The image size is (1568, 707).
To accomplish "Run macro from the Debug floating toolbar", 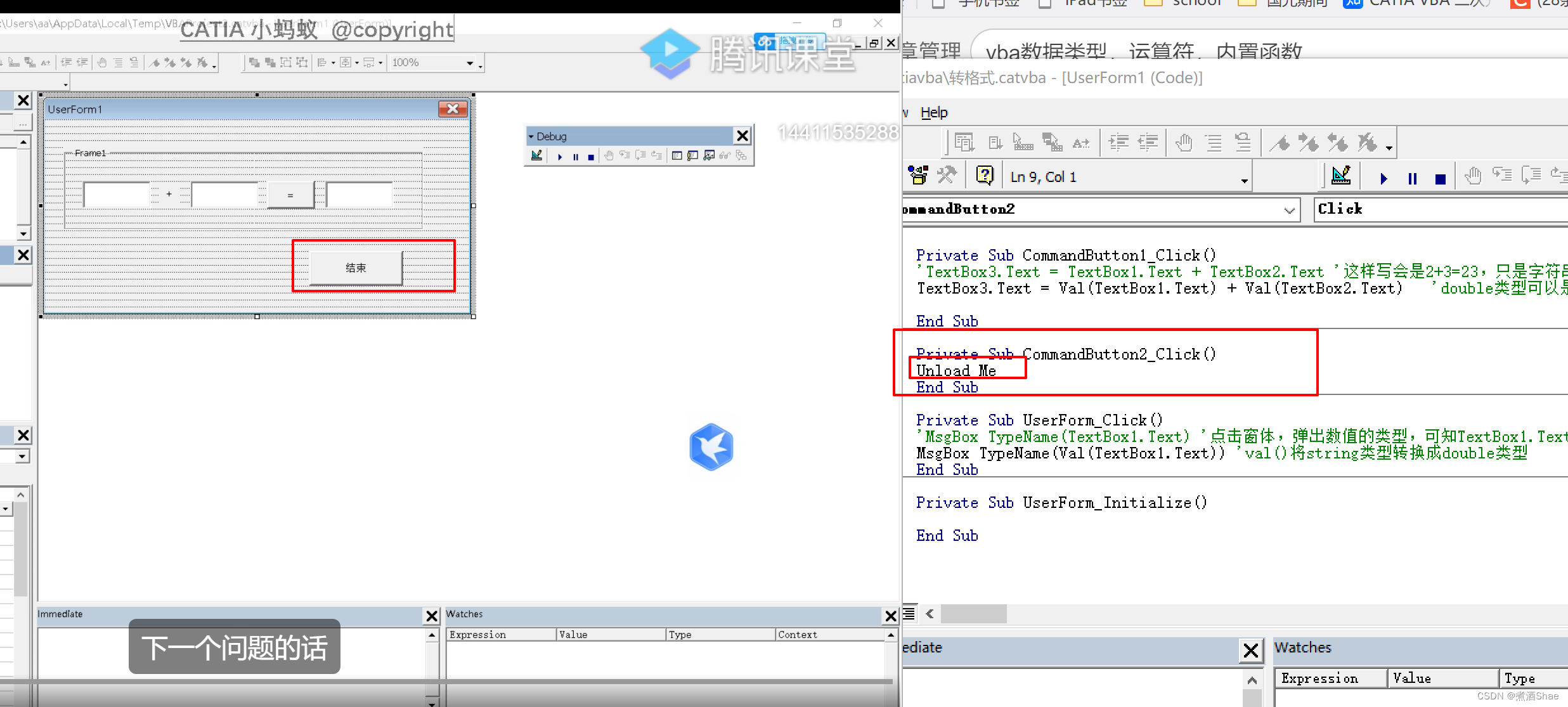I will point(560,157).
